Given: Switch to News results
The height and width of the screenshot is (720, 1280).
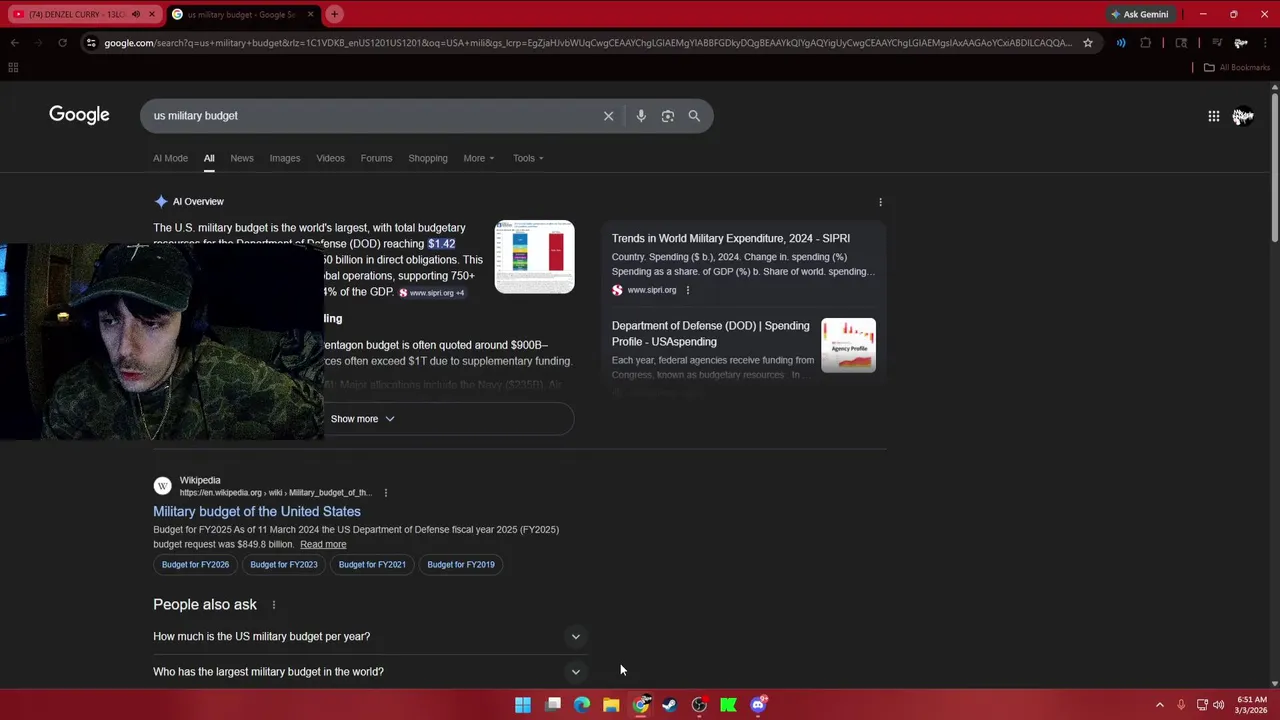Looking at the screenshot, I should pos(242,158).
